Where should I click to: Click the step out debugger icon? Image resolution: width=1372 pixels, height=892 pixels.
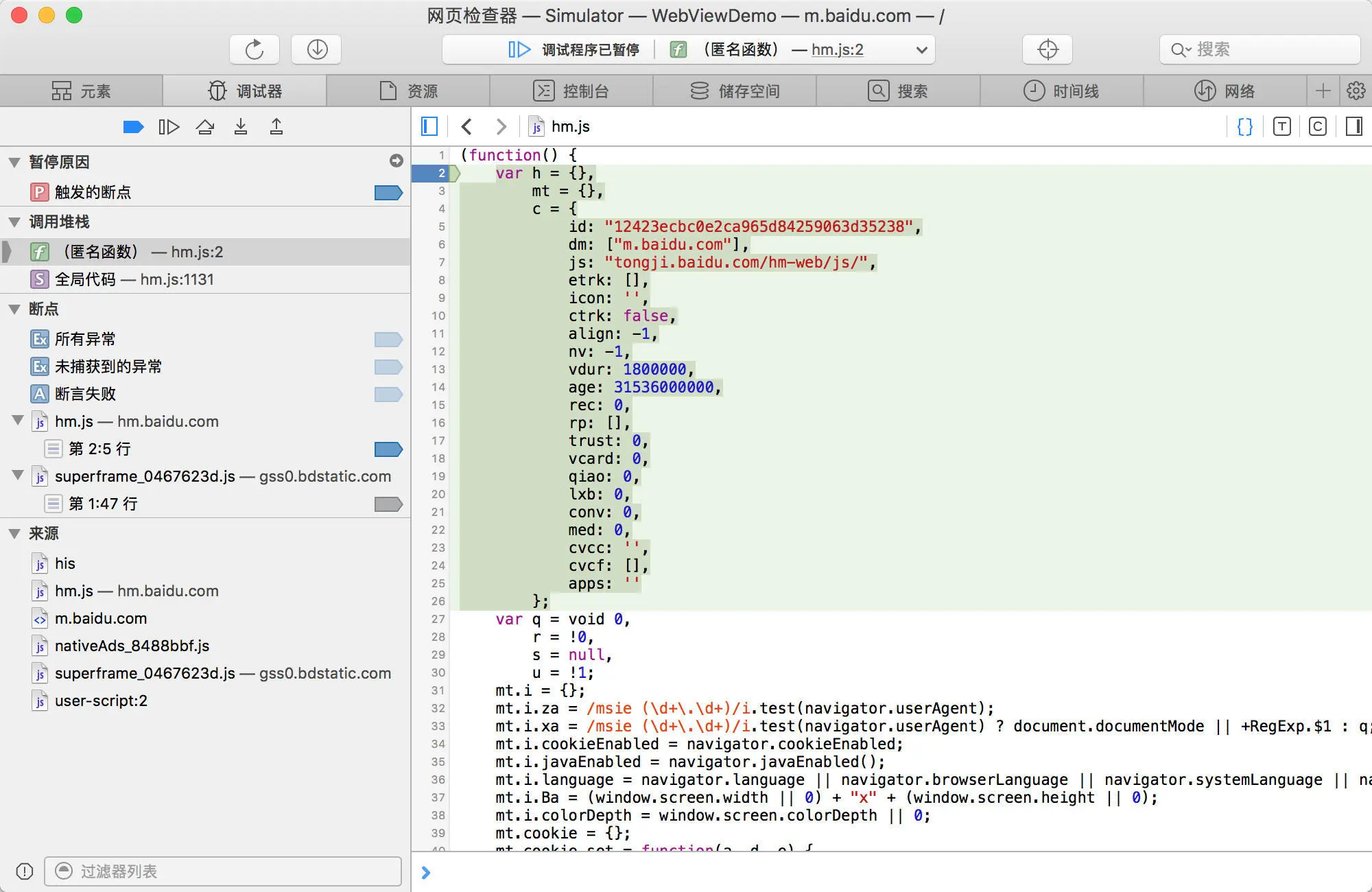pyautogui.click(x=276, y=127)
